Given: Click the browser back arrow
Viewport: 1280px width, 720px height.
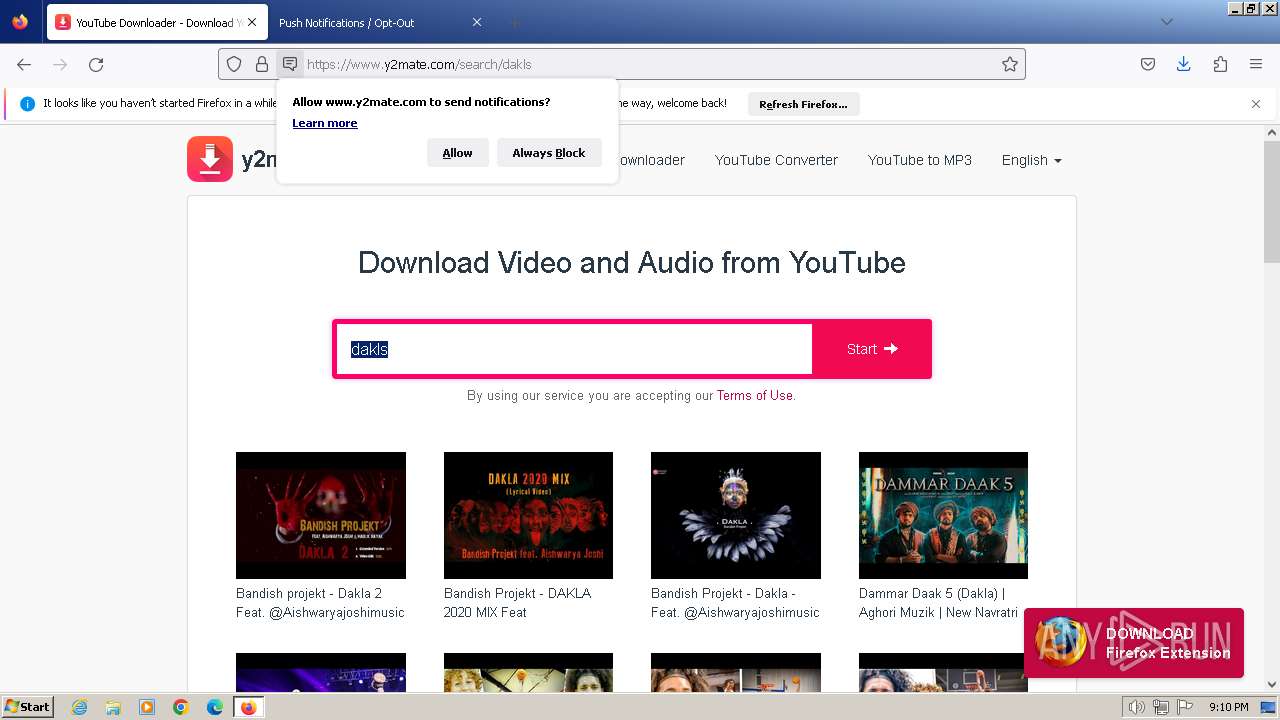Looking at the screenshot, I should (x=24, y=64).
